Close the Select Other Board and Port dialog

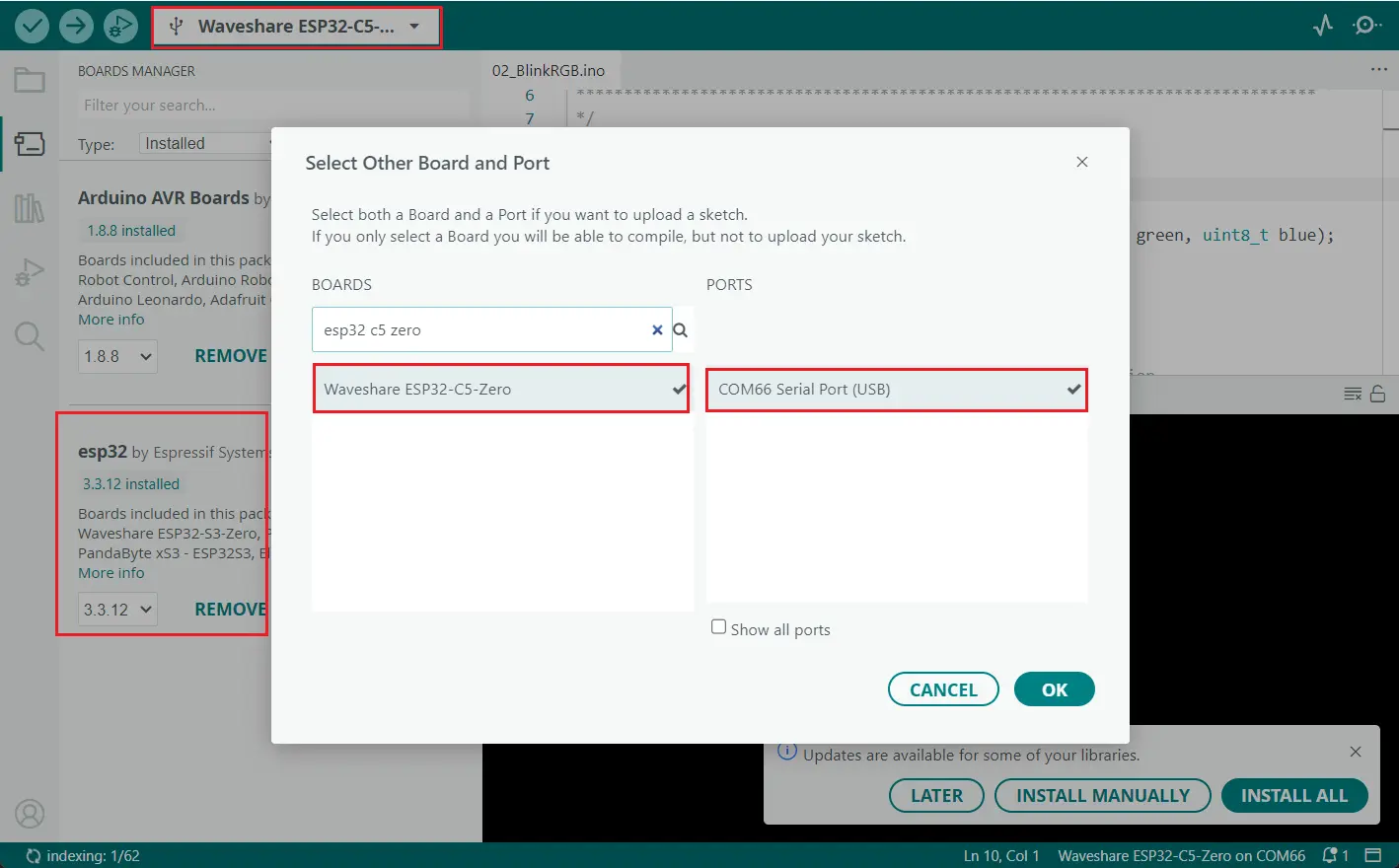click(x=1082, y=162)
